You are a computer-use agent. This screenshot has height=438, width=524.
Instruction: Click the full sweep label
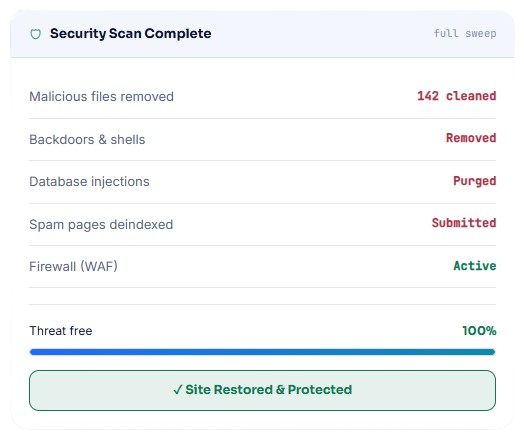click(x=465, y=33)
